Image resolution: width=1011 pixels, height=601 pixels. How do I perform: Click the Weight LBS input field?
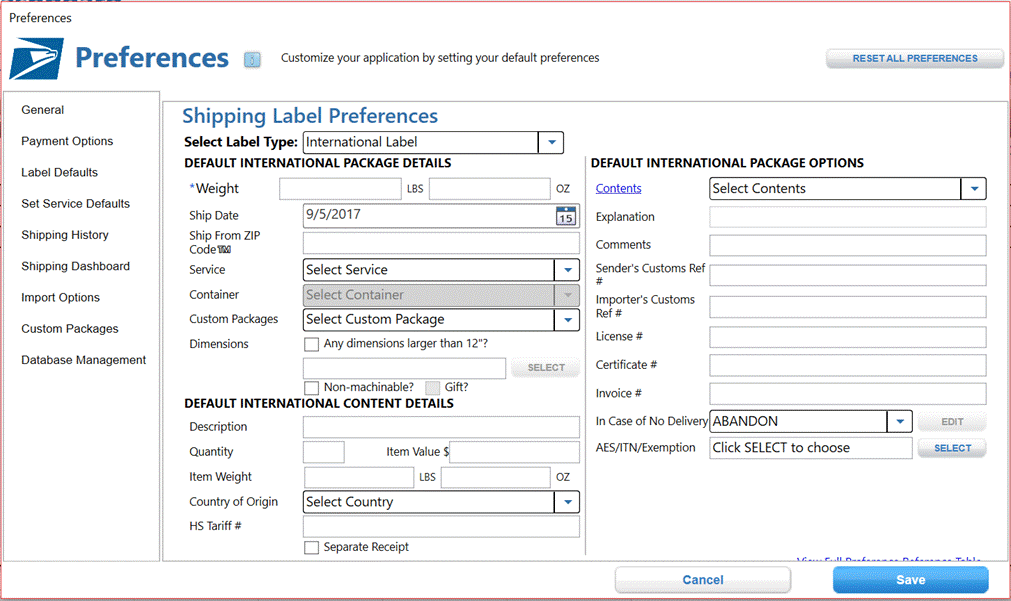pyautogui.click(x=340, y=189)
